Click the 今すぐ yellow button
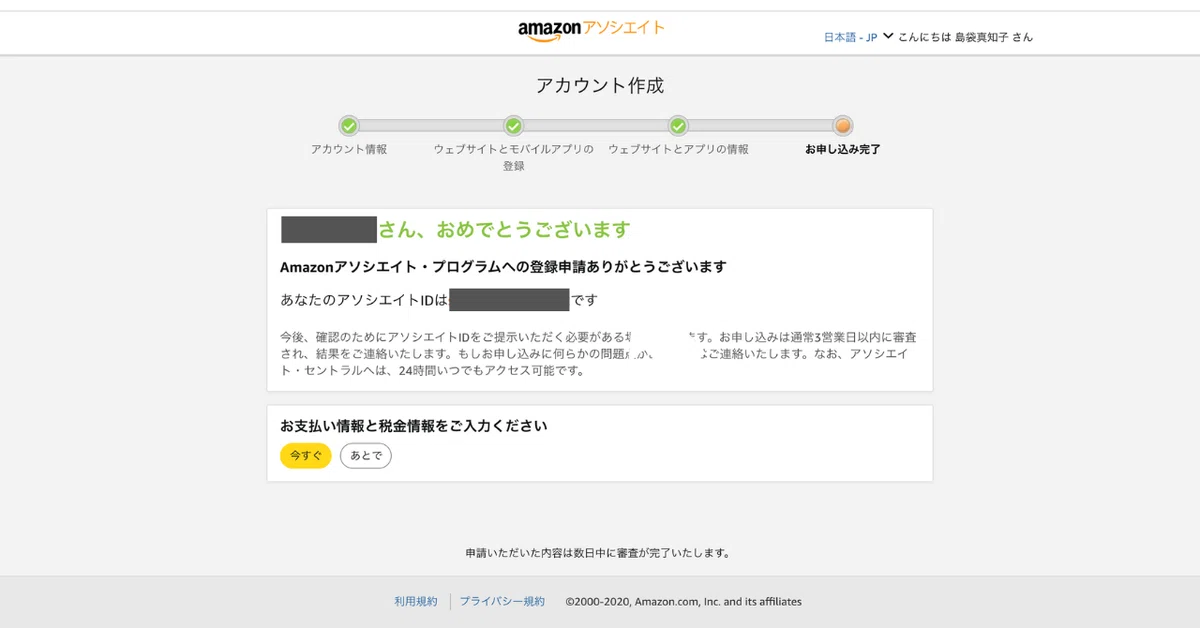 point(306,456)
